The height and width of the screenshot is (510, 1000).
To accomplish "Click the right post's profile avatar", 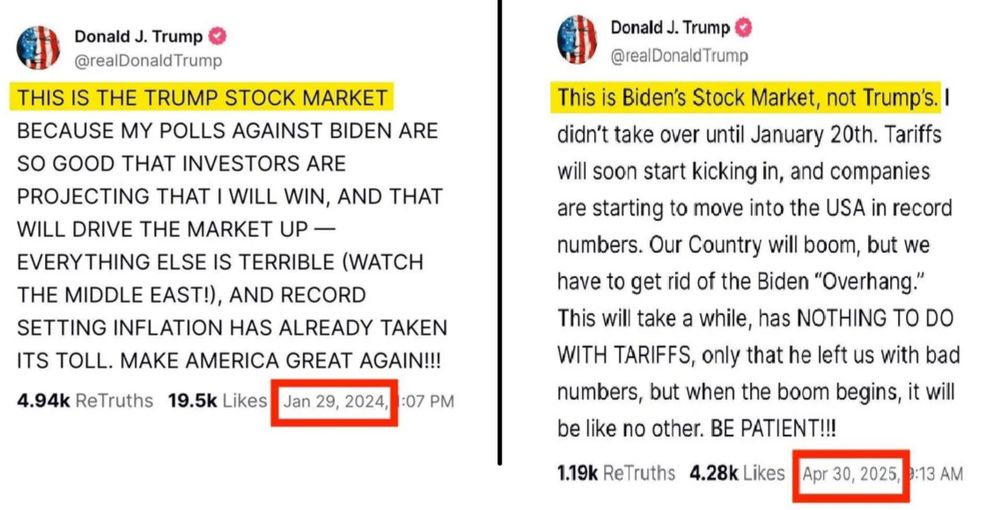I will (577, 39).
